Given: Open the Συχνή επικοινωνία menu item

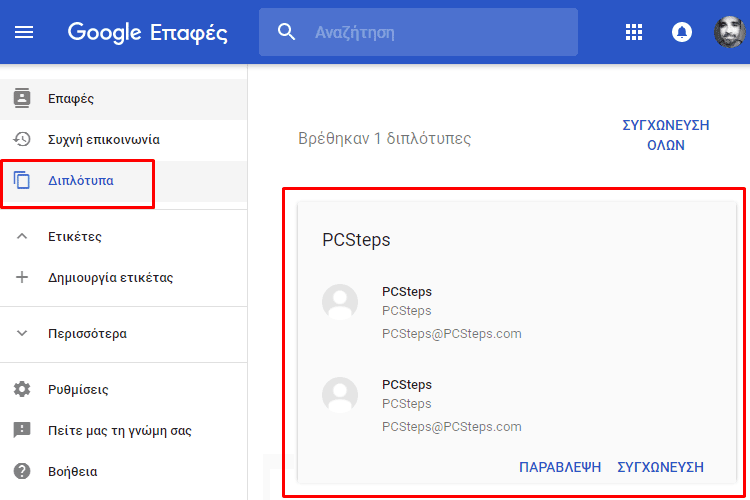Looking at the screenshot, I should pos(123,140).
